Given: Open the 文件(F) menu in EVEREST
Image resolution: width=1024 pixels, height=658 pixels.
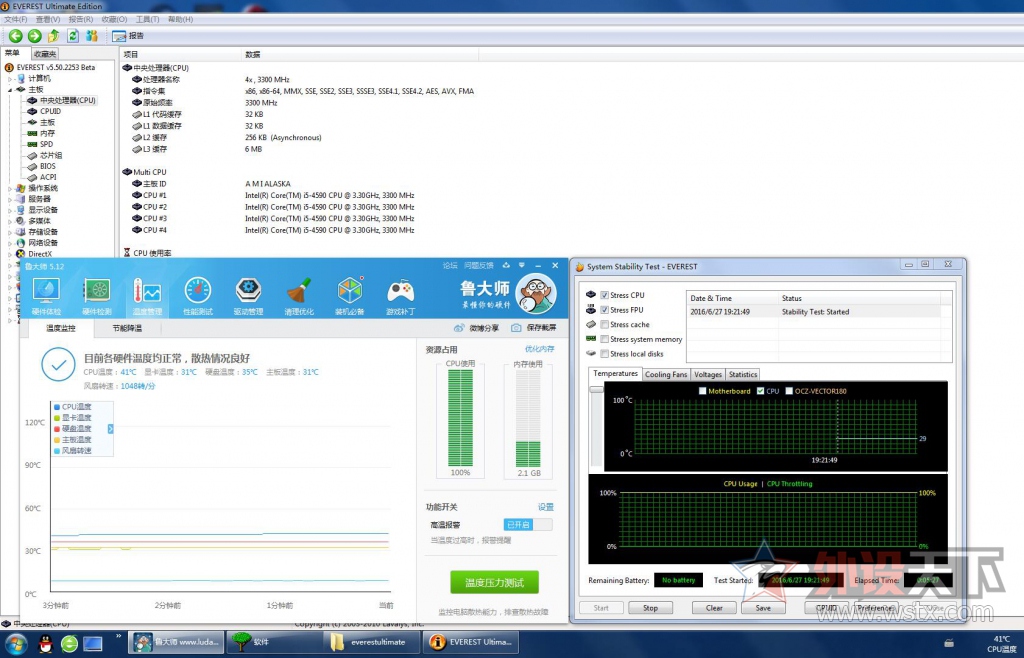Looking at the screenshot, I should click(x=16, y=20).
